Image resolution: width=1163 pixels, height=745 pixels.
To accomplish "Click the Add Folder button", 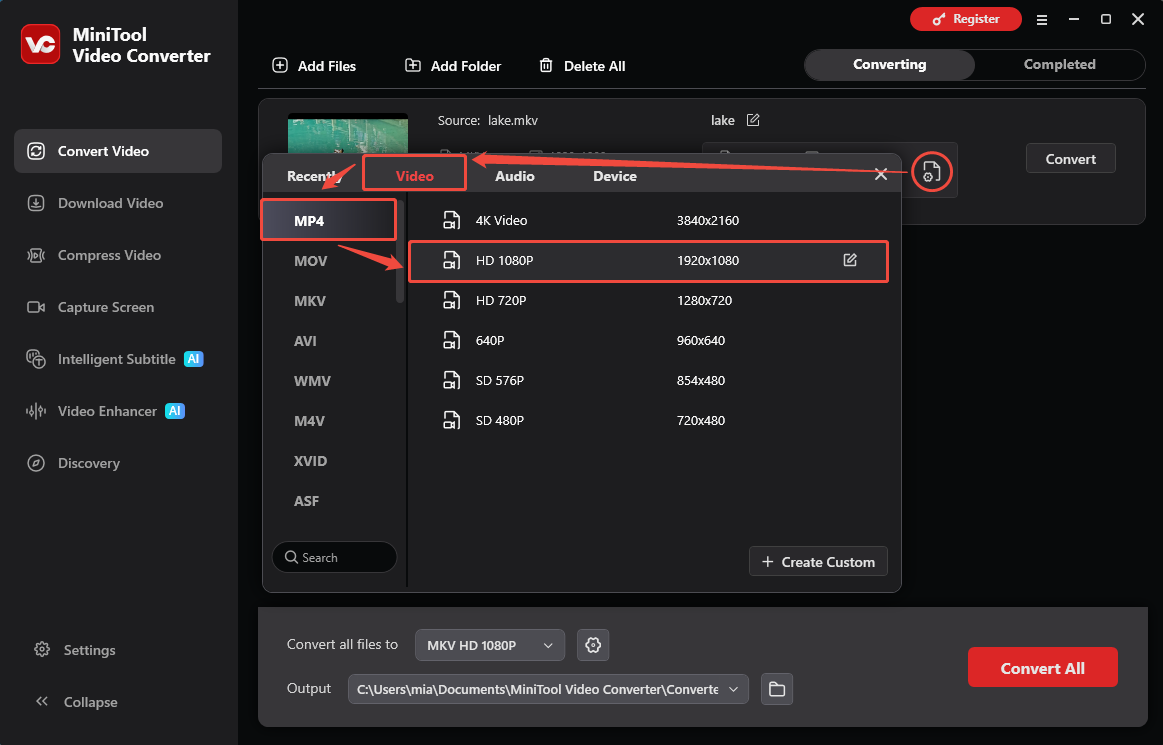I will 452,65.
